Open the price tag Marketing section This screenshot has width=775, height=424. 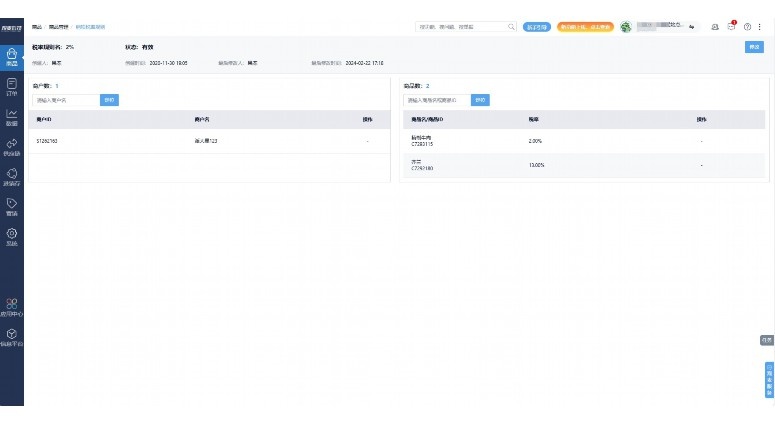click(12, 207)
